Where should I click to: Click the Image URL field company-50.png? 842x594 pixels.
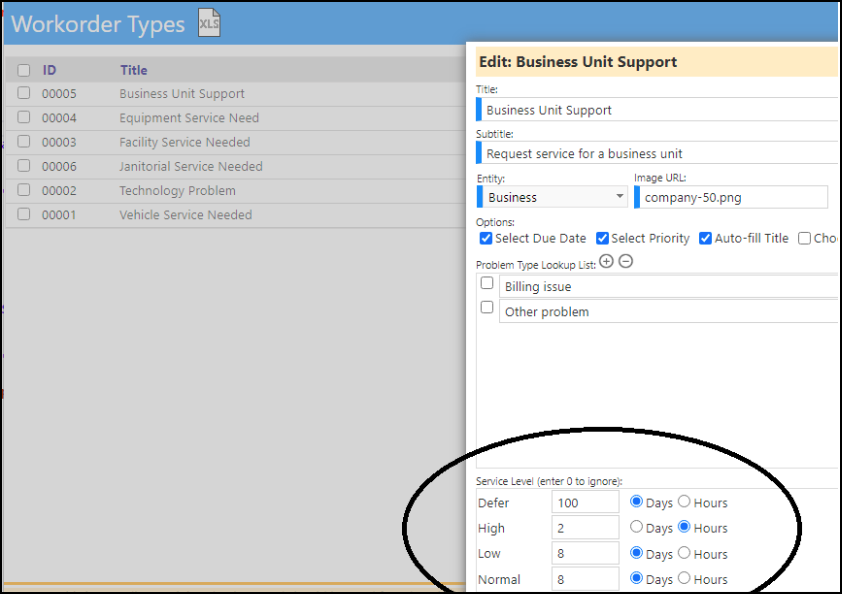[x=731, y=197]
